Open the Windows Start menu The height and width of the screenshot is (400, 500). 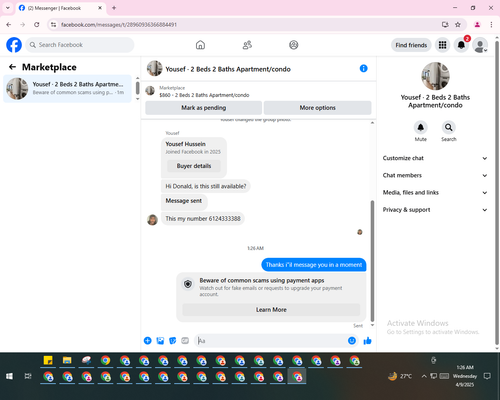click(9, 376)
